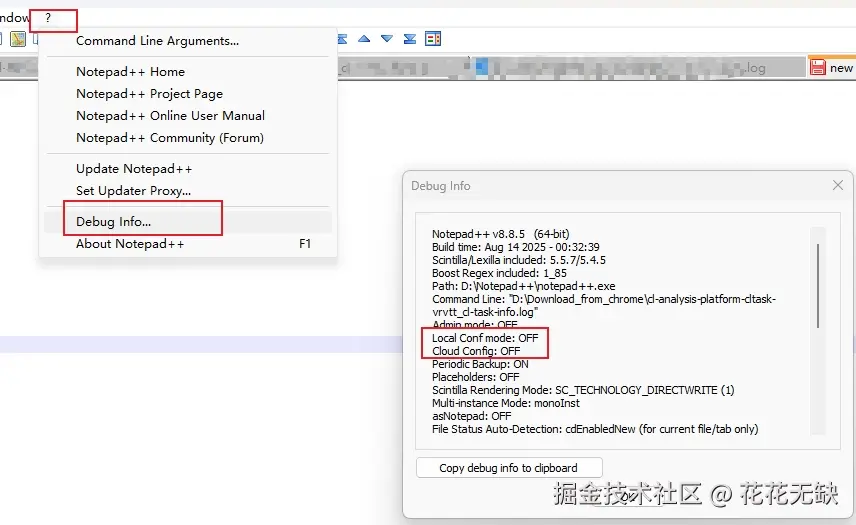Click the red unsaved icon on new tab
Image resolution: width=856 pixels, height=525 pixels.
(x=817, y=68)
